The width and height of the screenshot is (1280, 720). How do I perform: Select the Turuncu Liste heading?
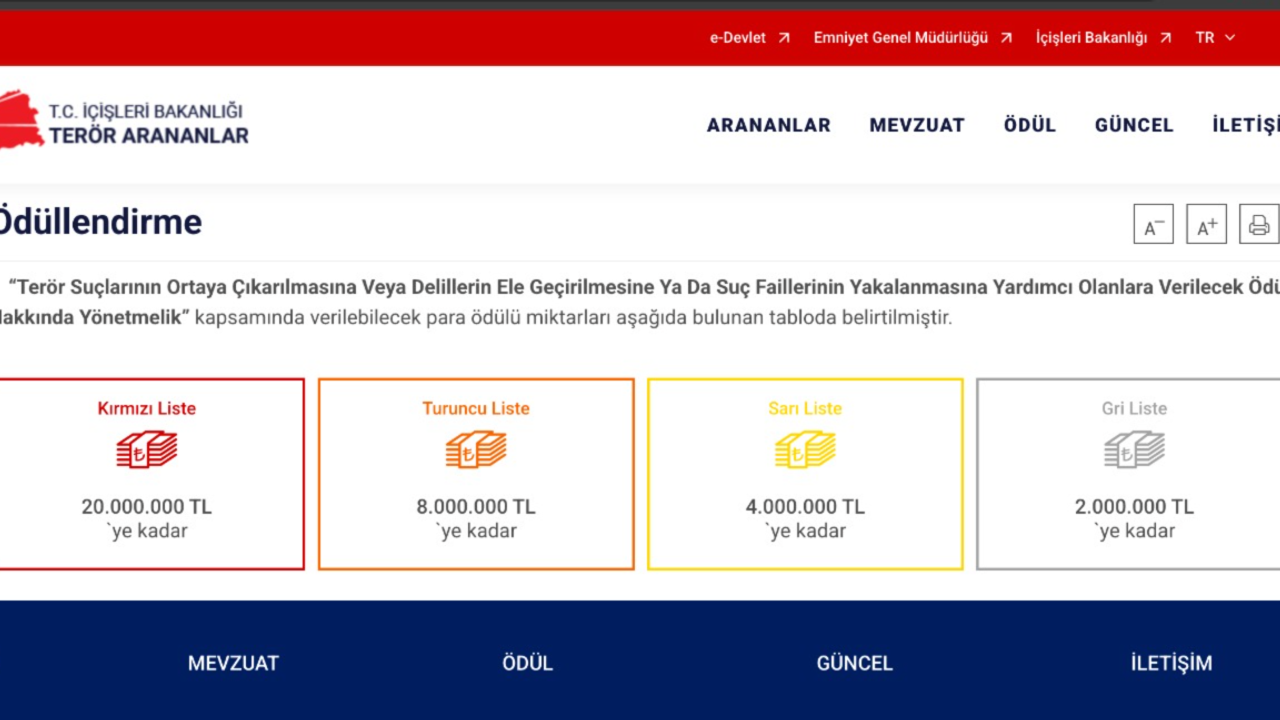pyautogui.click(x=476, y=408)
